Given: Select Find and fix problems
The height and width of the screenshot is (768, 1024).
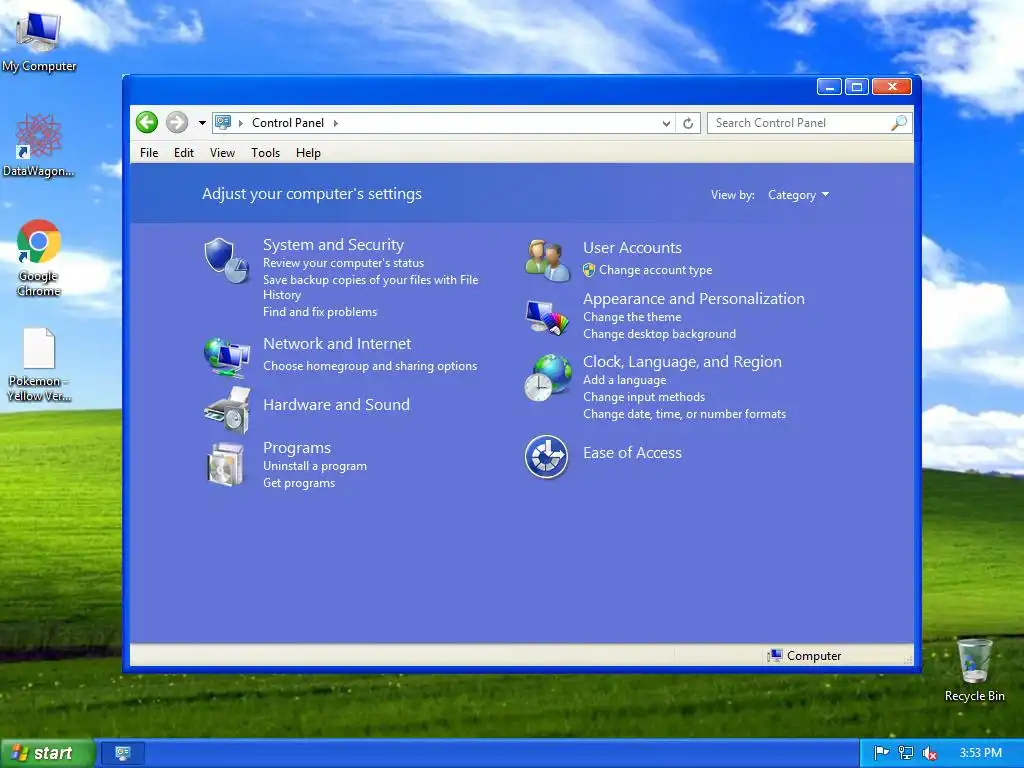Looking at the screenshot, I should pyautogui.click(x=320, y=312).
